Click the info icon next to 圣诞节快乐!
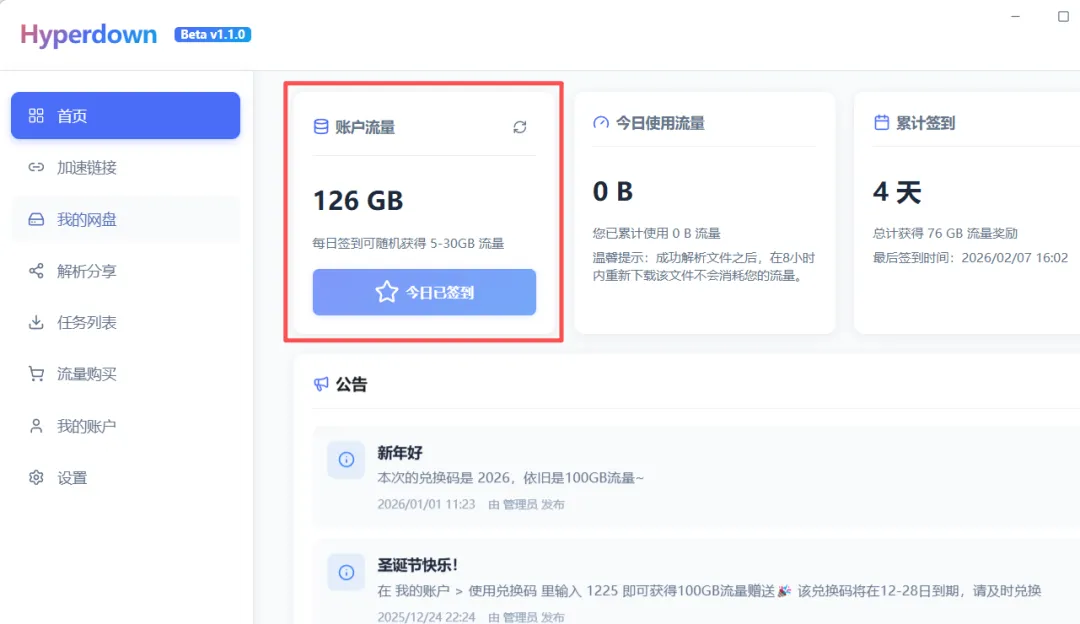The width and height of the screenshot is (1080, 624). point(345,572)
